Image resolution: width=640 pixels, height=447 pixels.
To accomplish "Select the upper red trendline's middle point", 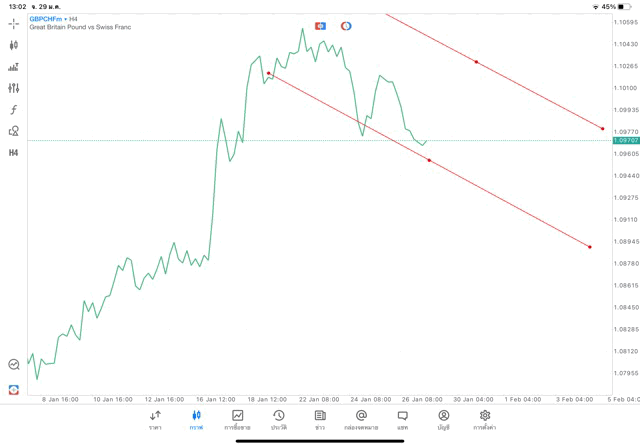I will pyautogui.click(x=476, y=62).
